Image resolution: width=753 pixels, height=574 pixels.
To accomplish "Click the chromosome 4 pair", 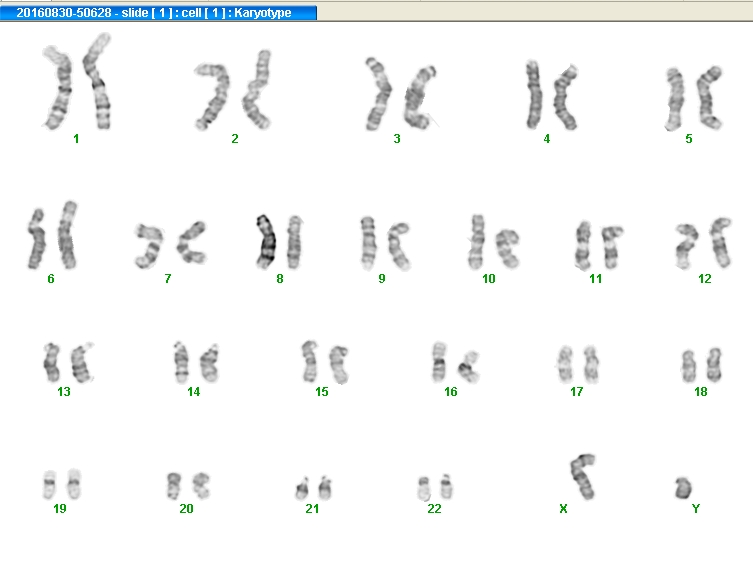I will tap(551, 95).
